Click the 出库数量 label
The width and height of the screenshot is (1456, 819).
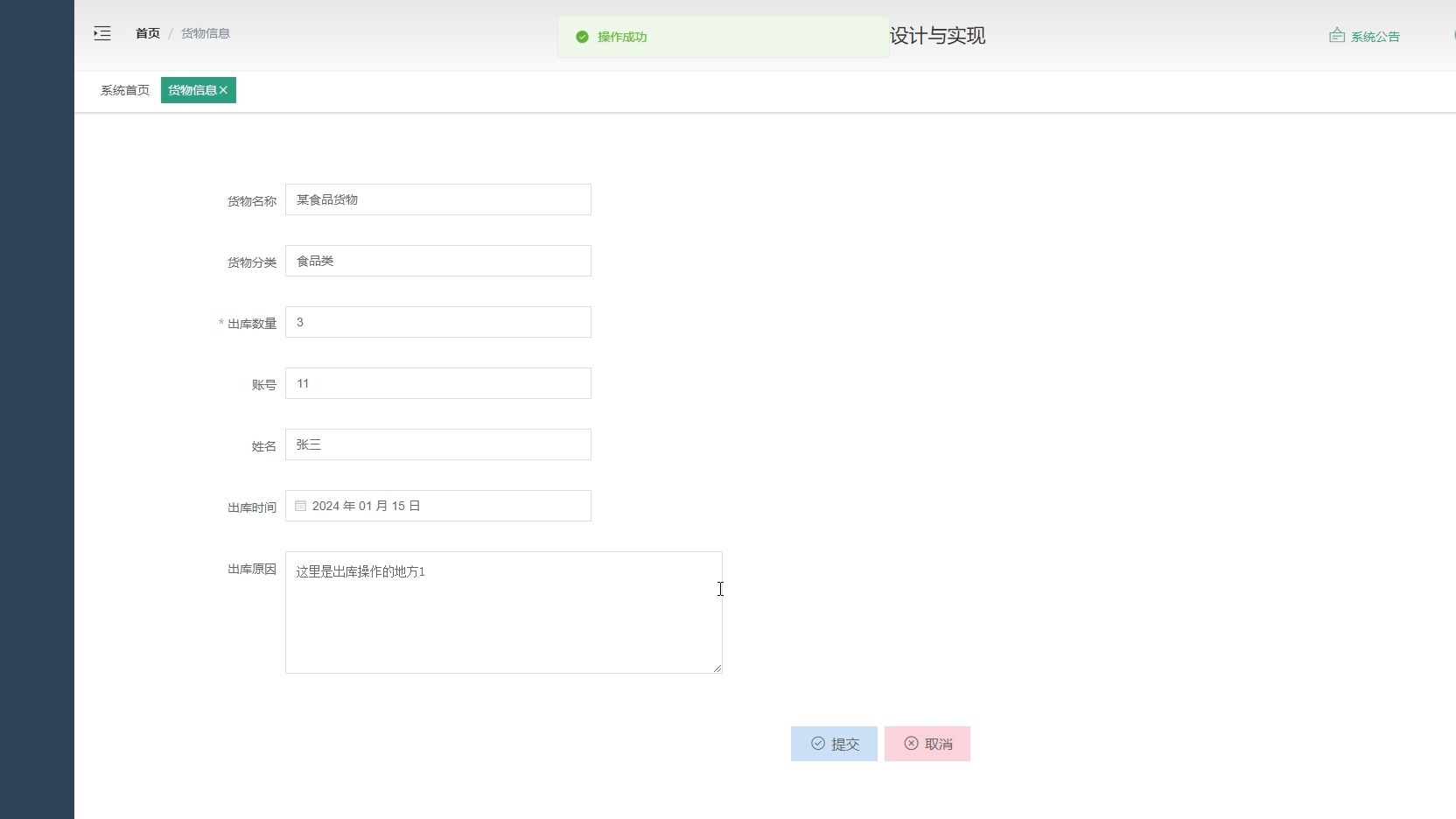coord(252,324)
